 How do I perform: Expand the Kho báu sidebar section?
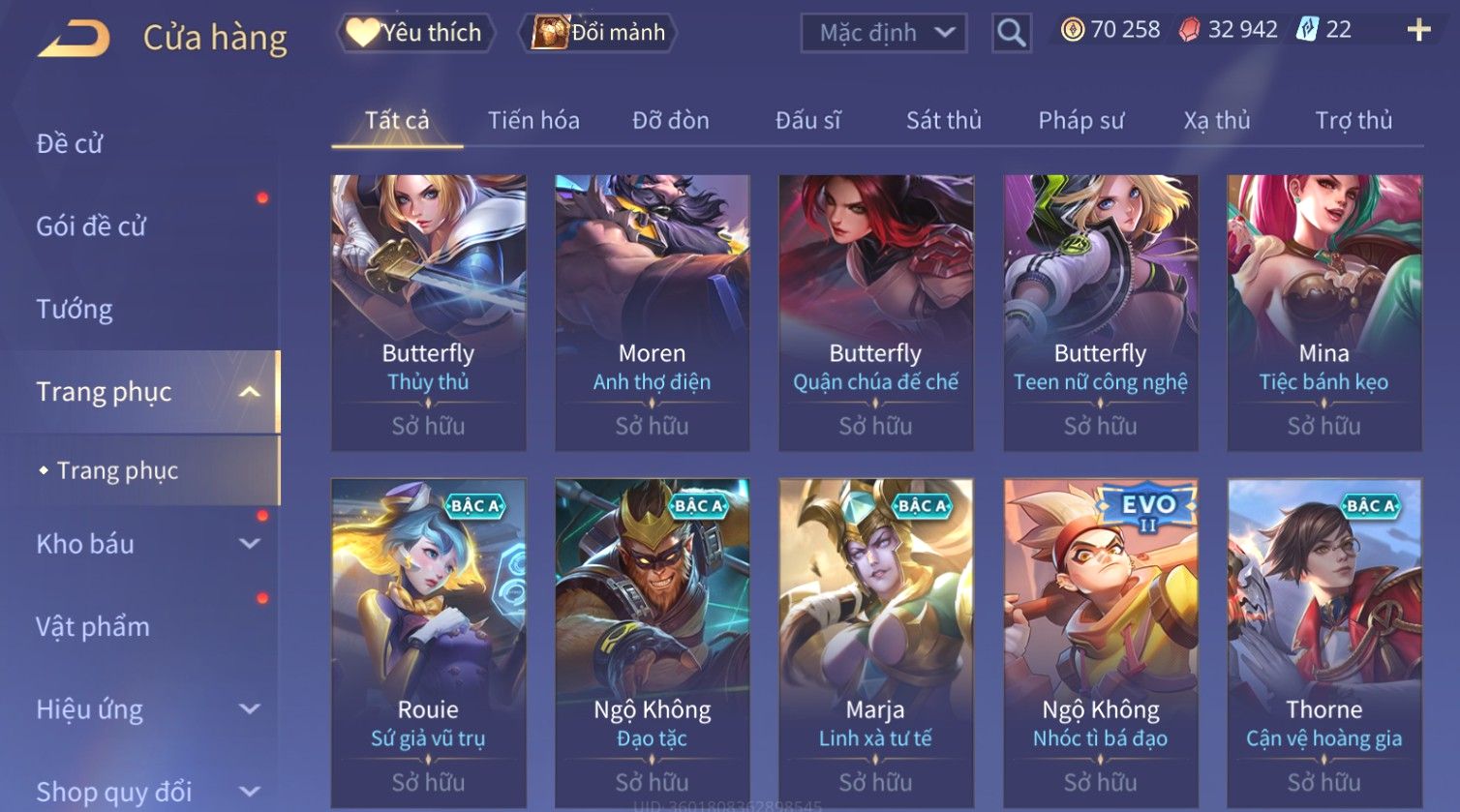[x=249, y=544]
